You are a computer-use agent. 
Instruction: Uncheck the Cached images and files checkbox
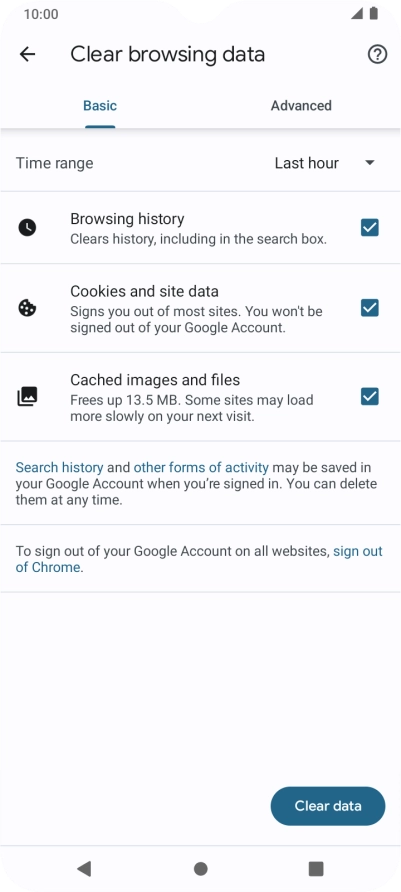[x=370, y=397]
